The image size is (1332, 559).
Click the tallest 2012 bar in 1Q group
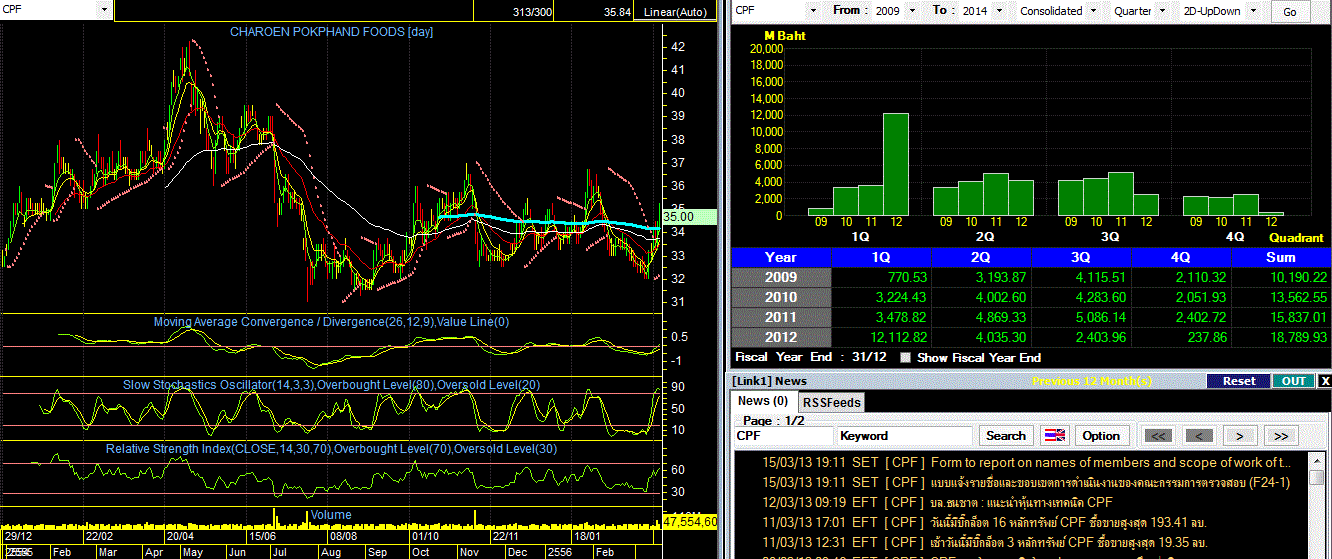(x=896, y=164)
